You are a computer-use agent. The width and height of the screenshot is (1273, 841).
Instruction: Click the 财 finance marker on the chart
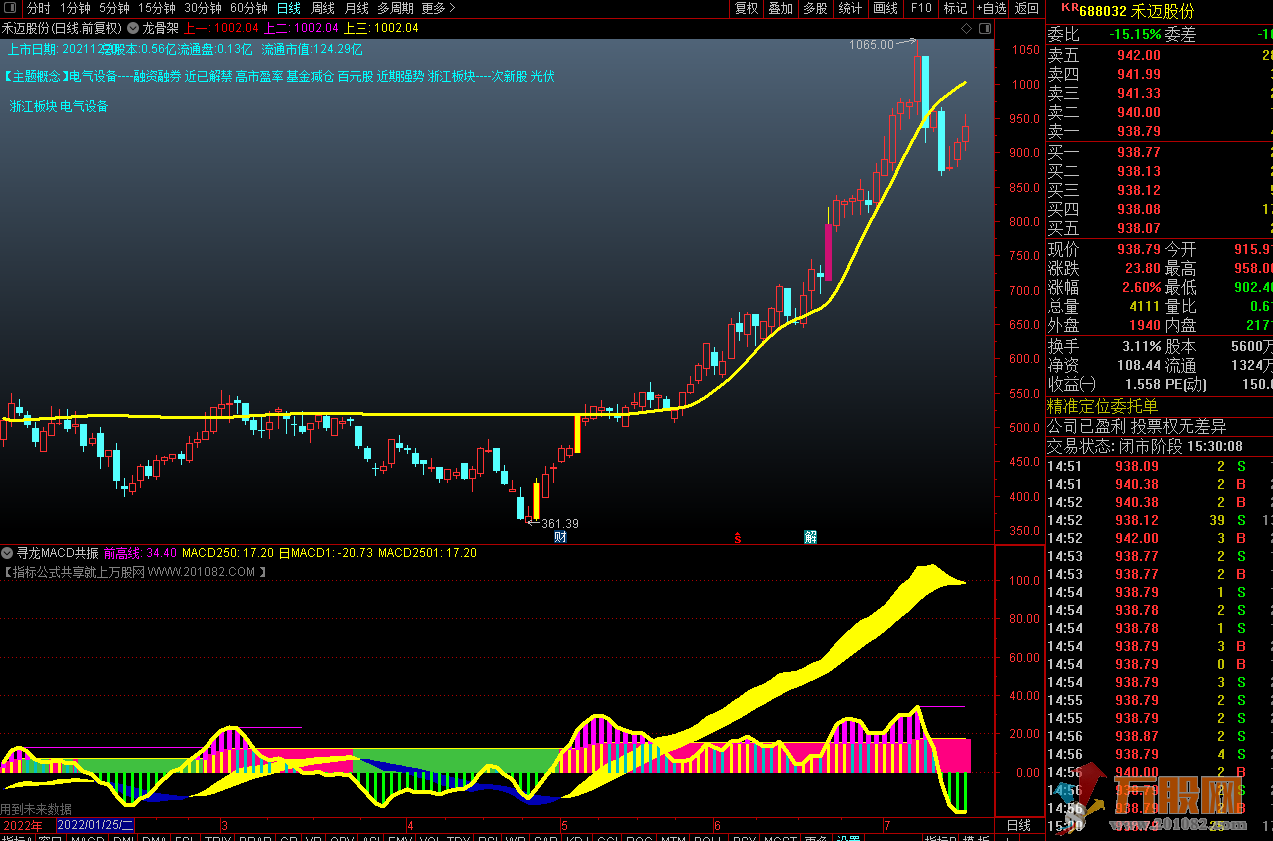[559, 537]
